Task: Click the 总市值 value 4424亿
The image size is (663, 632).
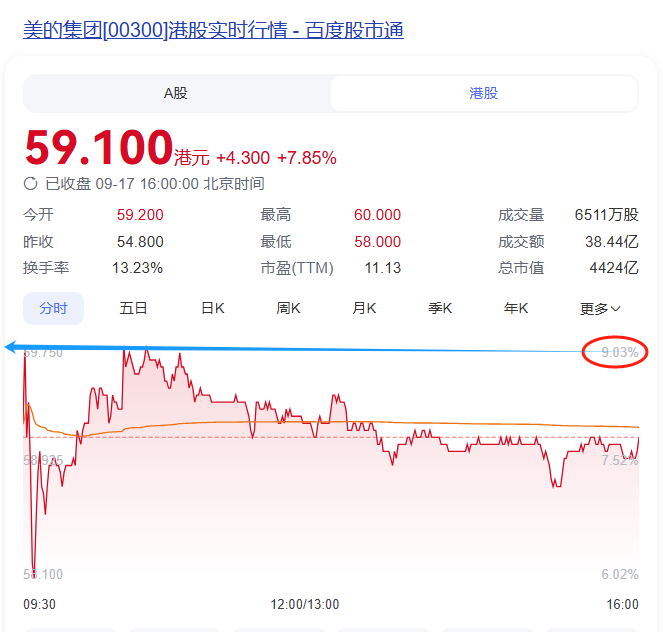Action: point(614,268)
